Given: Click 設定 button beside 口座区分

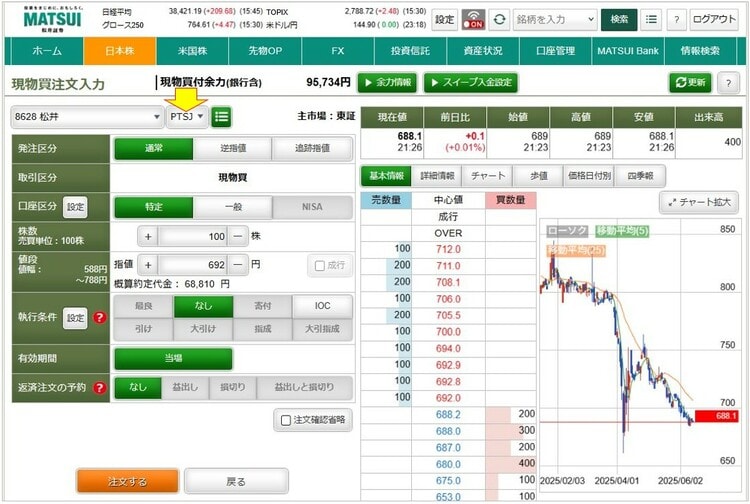Looking at the screenshot, I should 75,207.
